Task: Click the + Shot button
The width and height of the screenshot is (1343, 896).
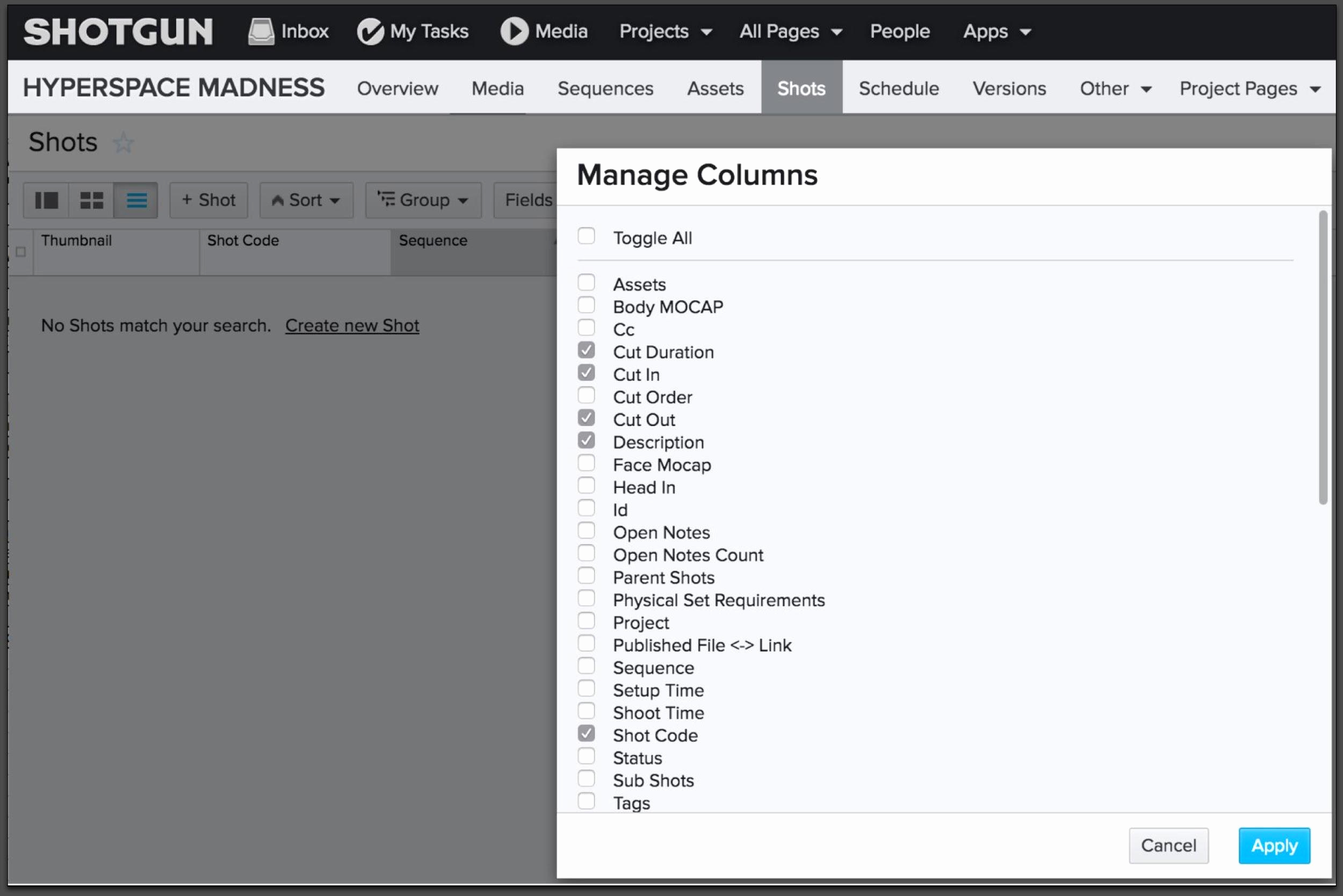Action: point(208,200)
